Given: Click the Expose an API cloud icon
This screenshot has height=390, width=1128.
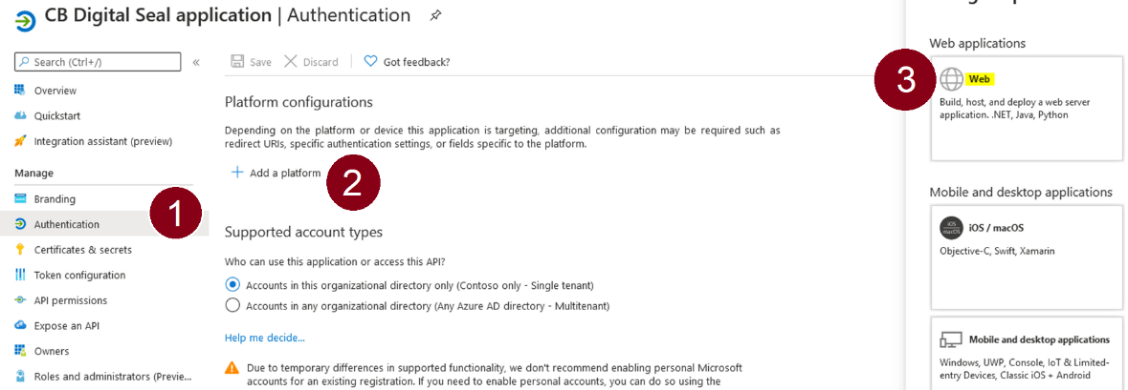Looking at the screenshot, I should click(x=20, y=325).
